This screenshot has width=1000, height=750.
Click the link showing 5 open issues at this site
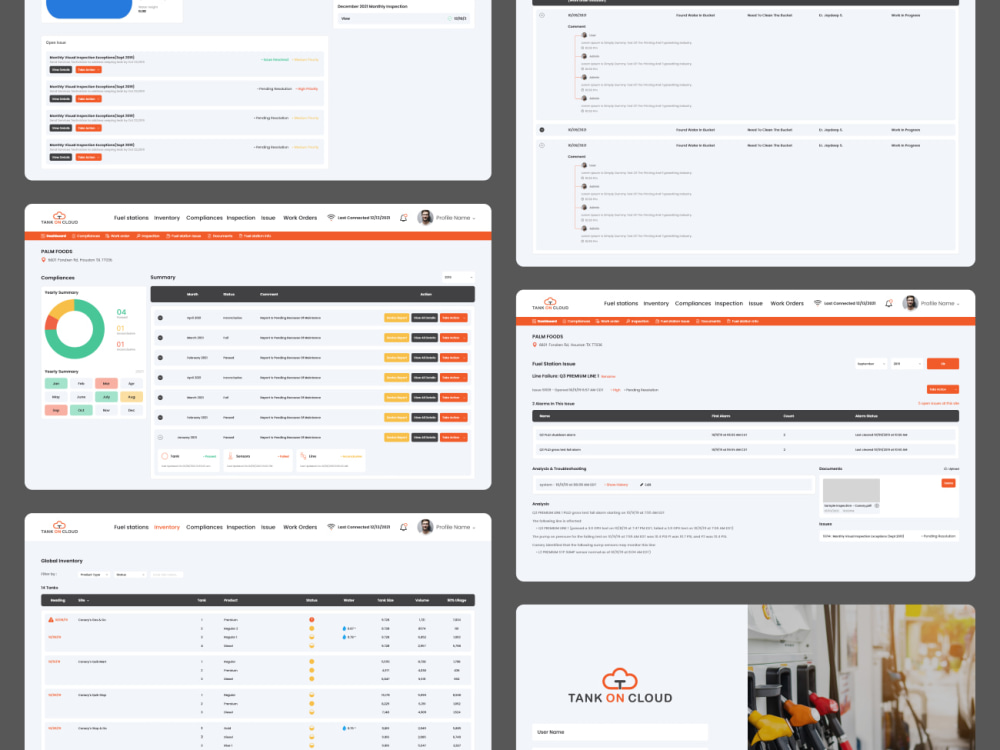938,402
